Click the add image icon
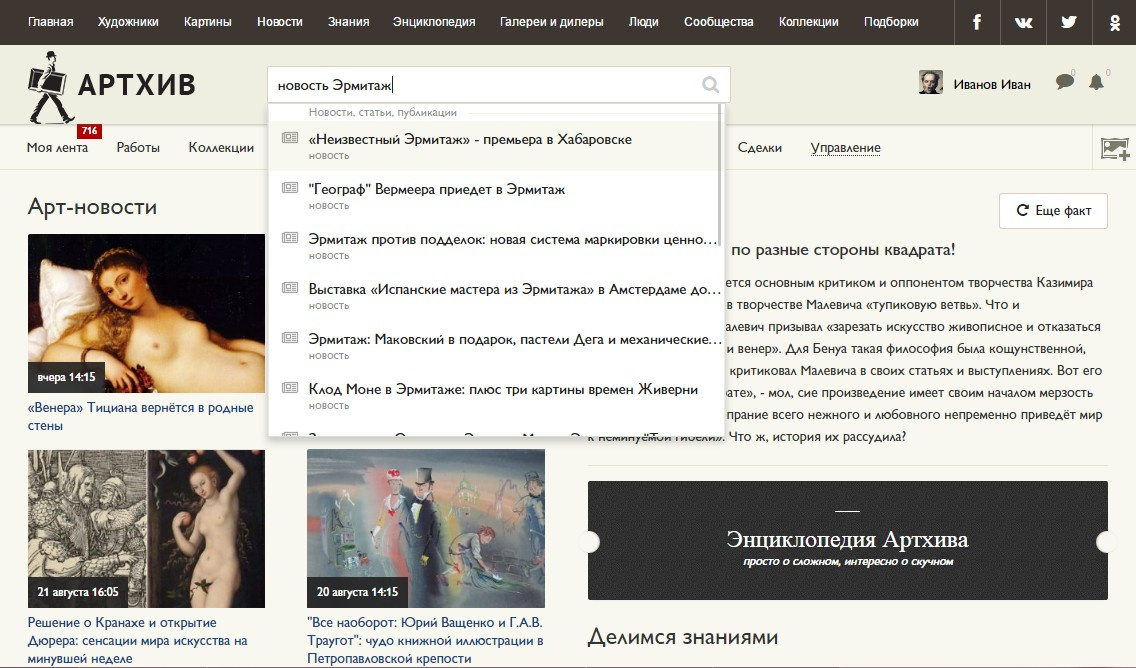Viewport: 1136px width, 668px height. tap(1115, 149)
